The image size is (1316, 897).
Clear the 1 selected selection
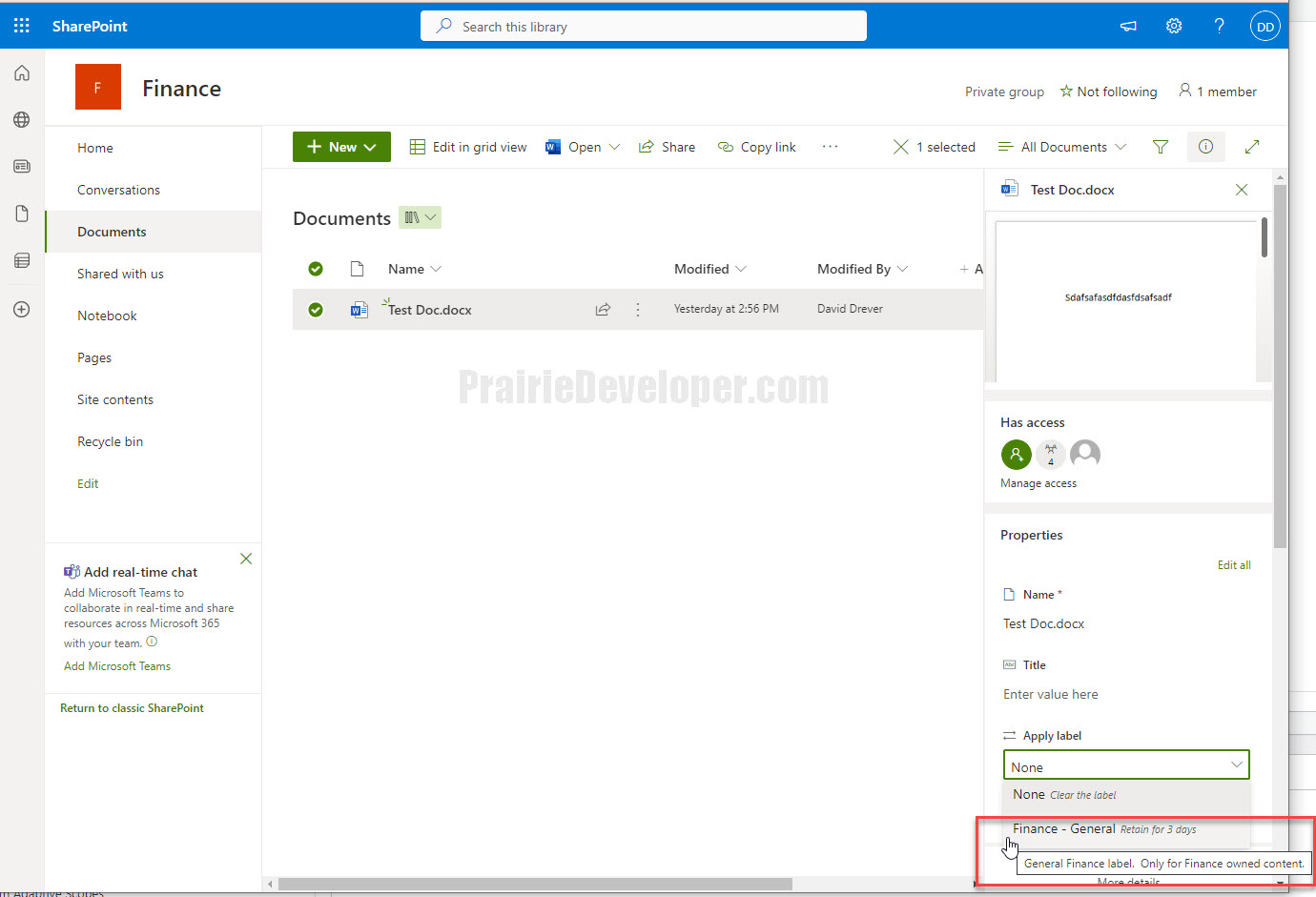(900, 147)
